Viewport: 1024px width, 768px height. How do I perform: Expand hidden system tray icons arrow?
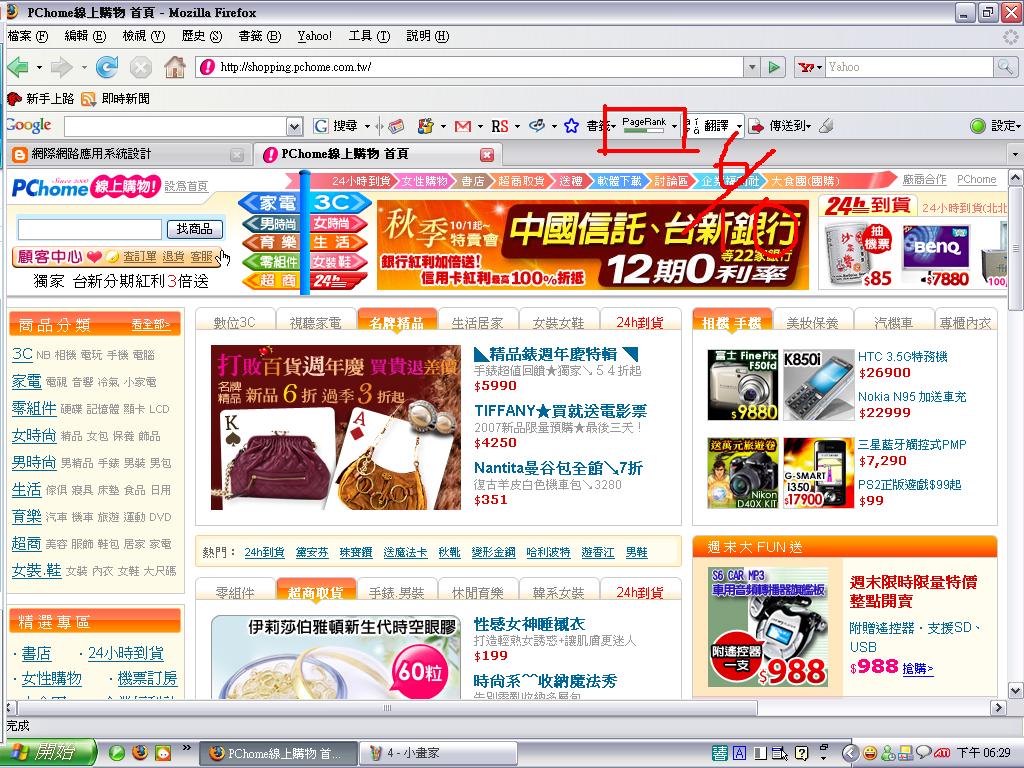click(x=849, y=753)
